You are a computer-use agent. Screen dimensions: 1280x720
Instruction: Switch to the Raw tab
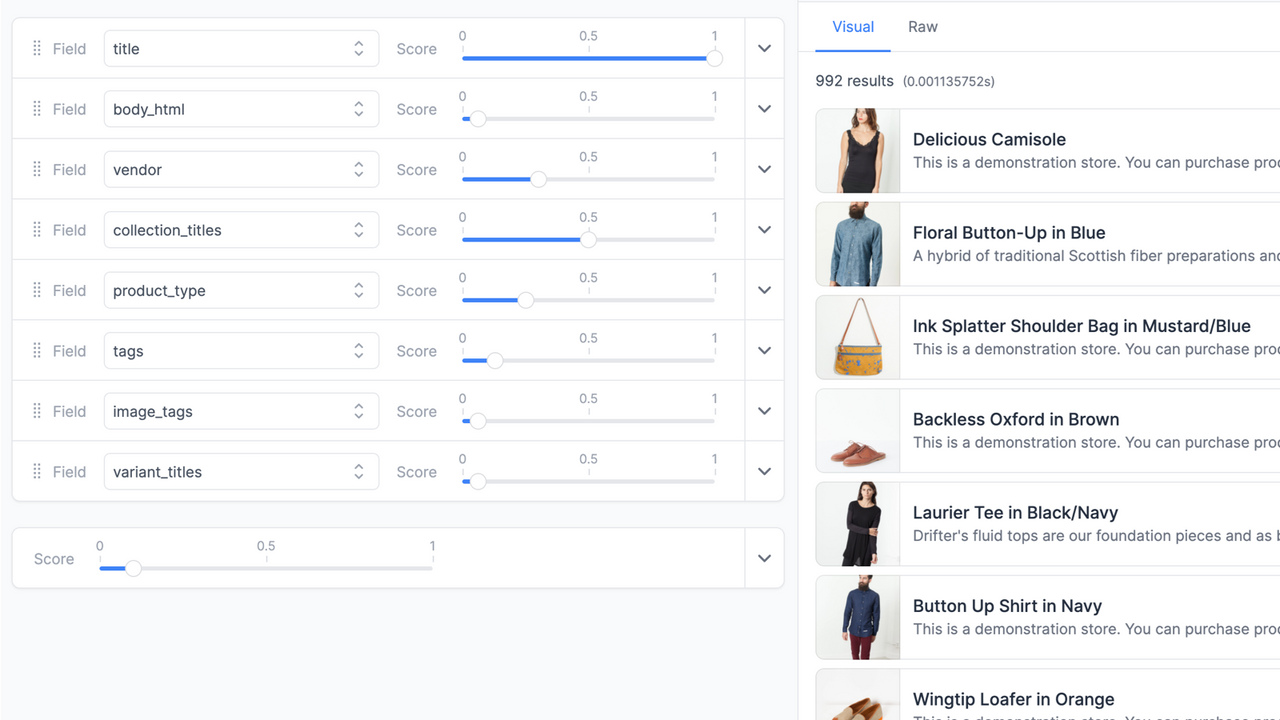coord(922,27)
